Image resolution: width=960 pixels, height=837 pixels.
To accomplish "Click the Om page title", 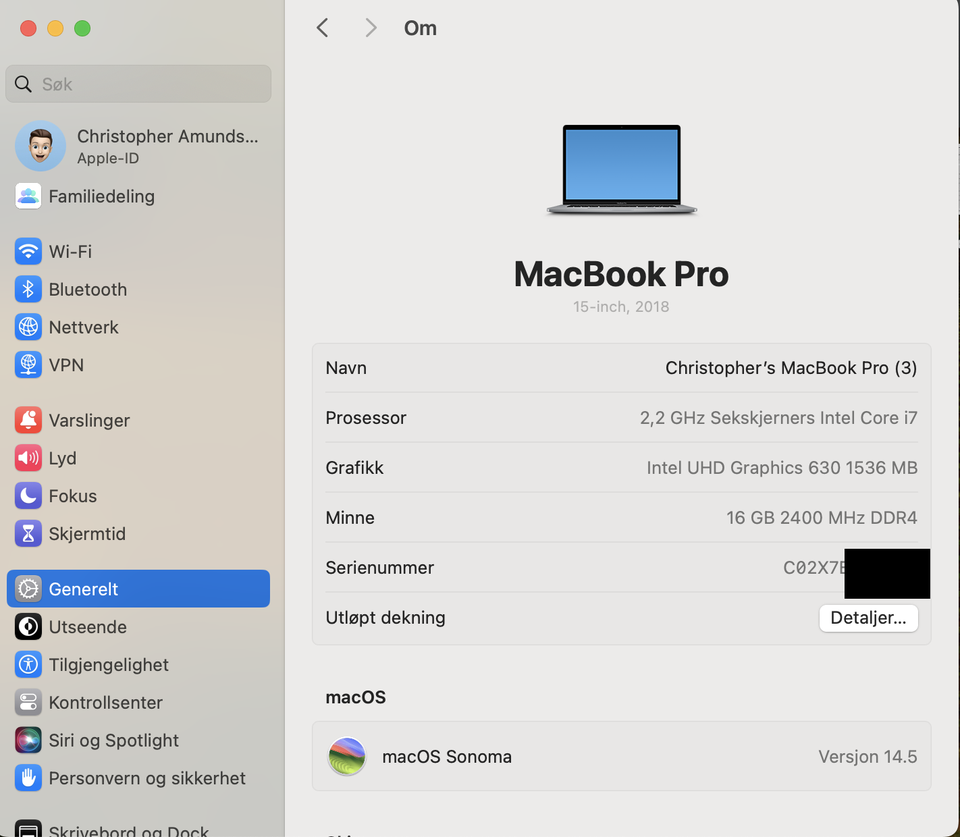I will [x=420, y=28].
